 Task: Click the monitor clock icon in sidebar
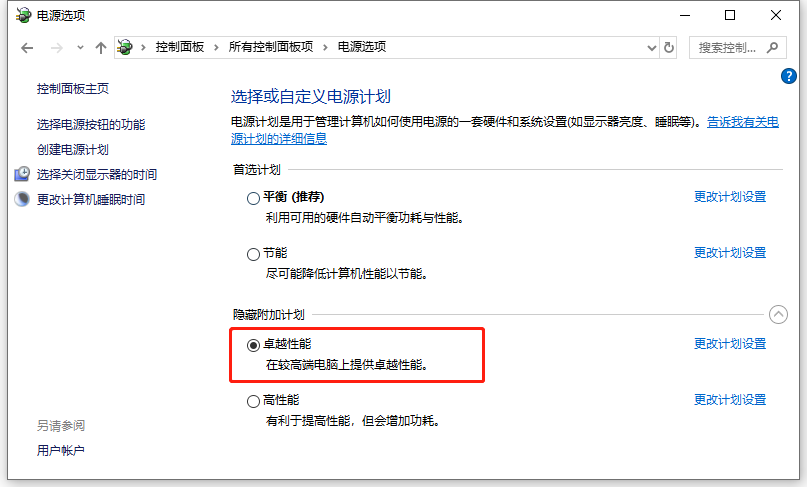(22, 174)
